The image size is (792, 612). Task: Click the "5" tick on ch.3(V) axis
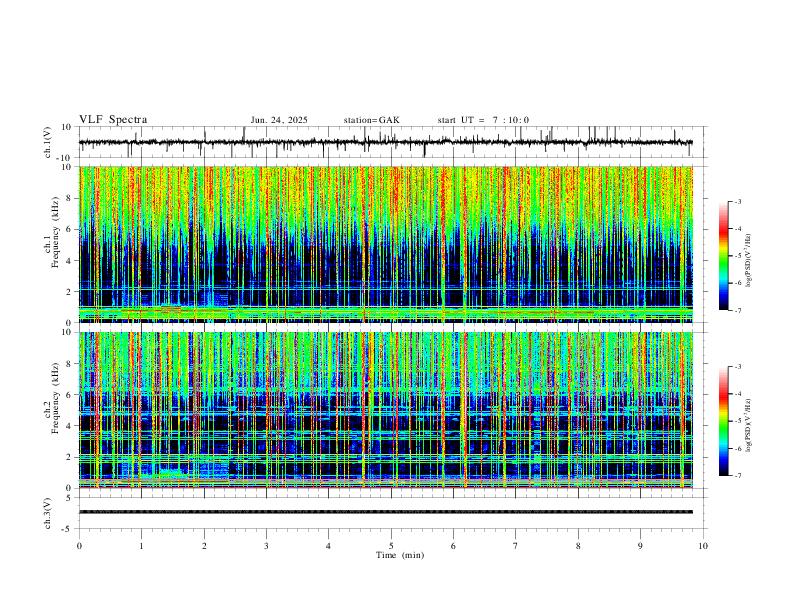(70, 498)
